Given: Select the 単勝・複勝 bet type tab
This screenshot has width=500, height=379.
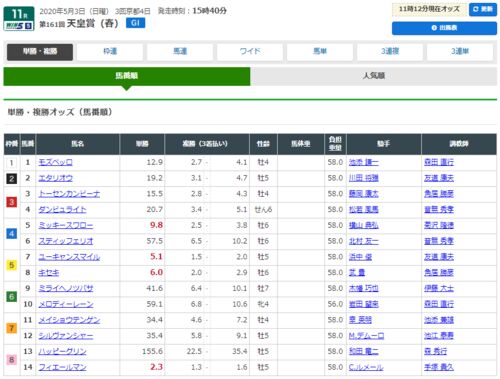Looking at the screenshot, I should [x=40, y=52].
